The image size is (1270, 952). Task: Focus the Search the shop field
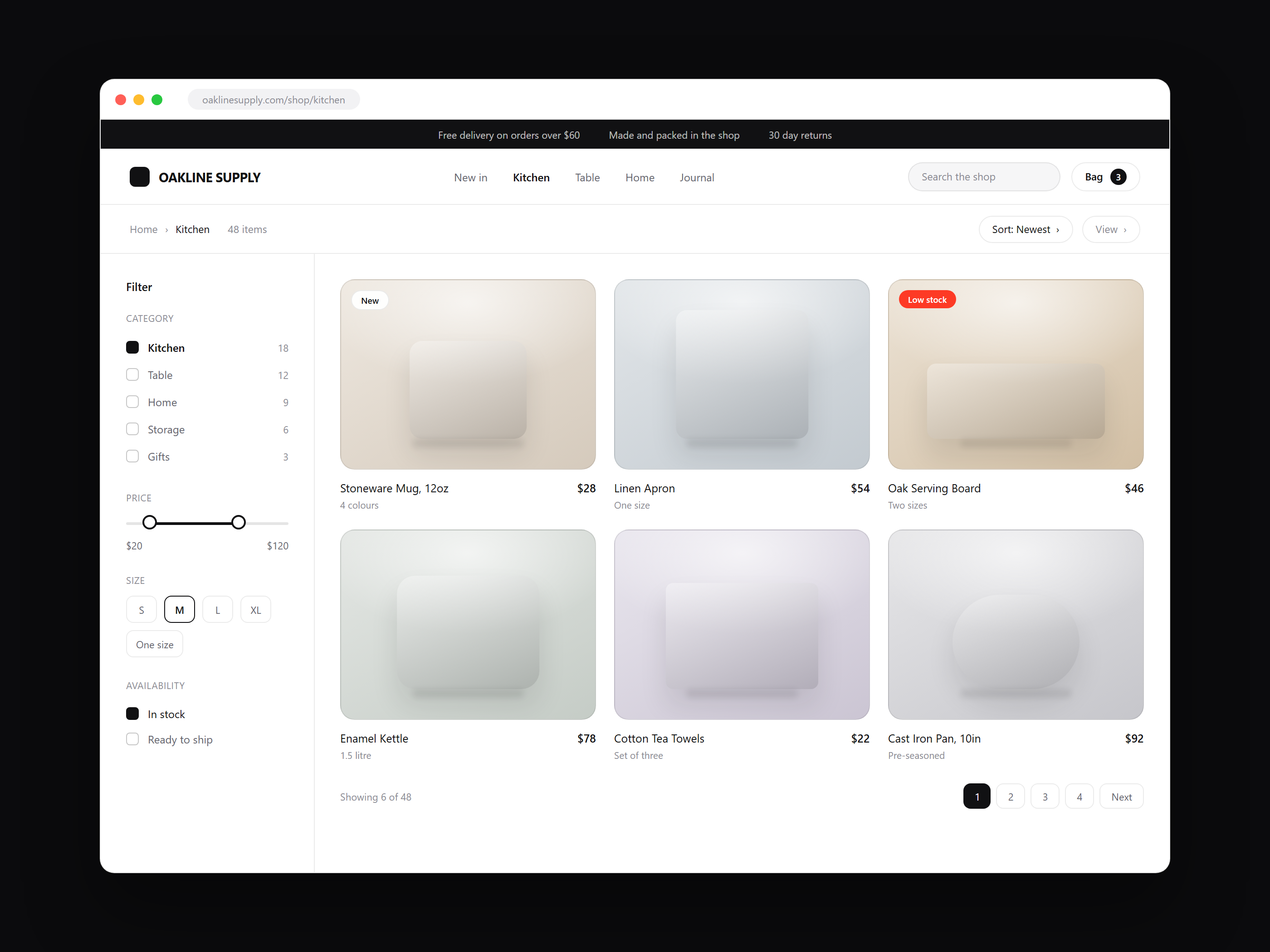[983, 177]
